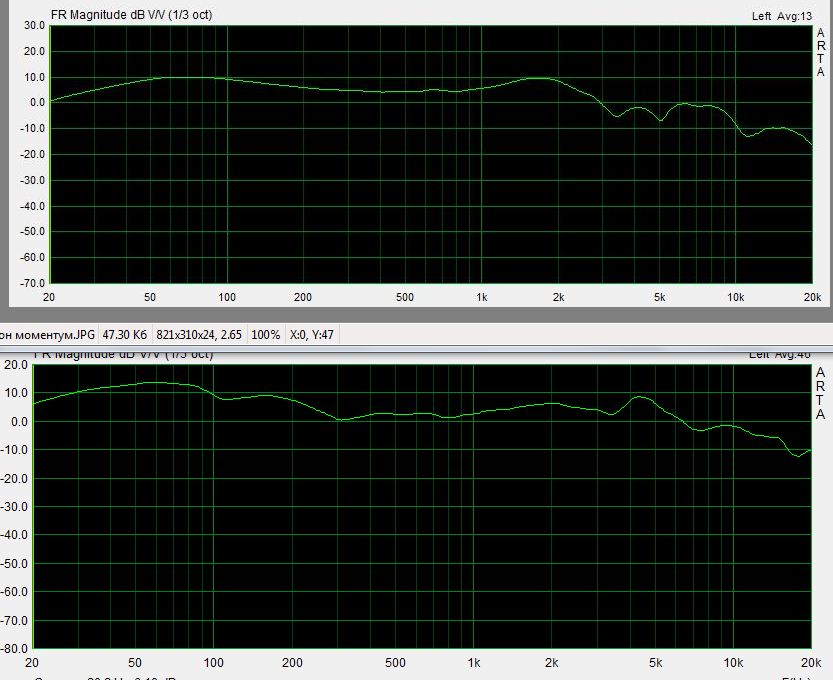
Task: Click the 10k label under the top graph
Action: coord(736,297)
